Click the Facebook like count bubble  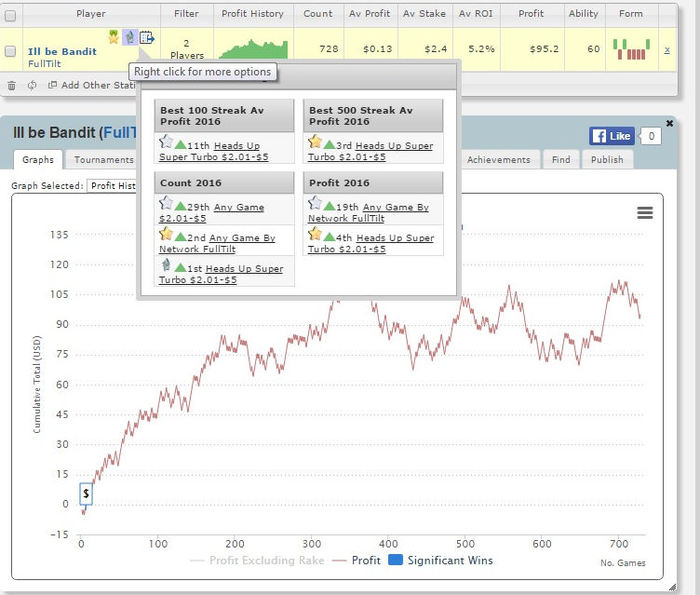pyautogui.click(x=651, y=136)
